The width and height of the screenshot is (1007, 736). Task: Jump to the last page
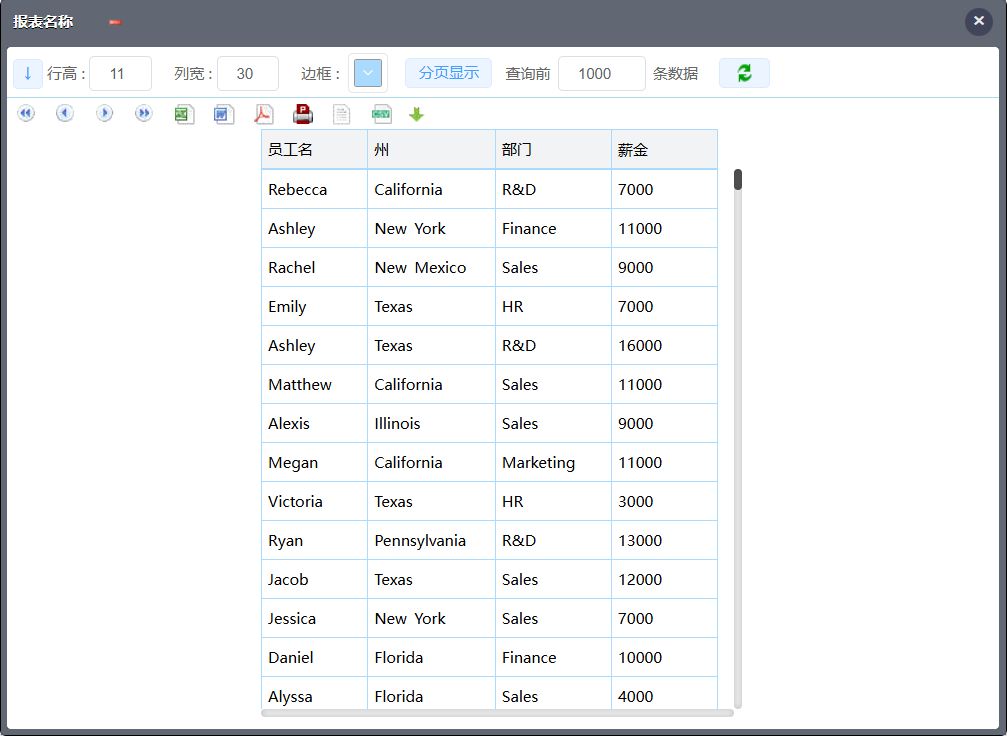(144, 114)
